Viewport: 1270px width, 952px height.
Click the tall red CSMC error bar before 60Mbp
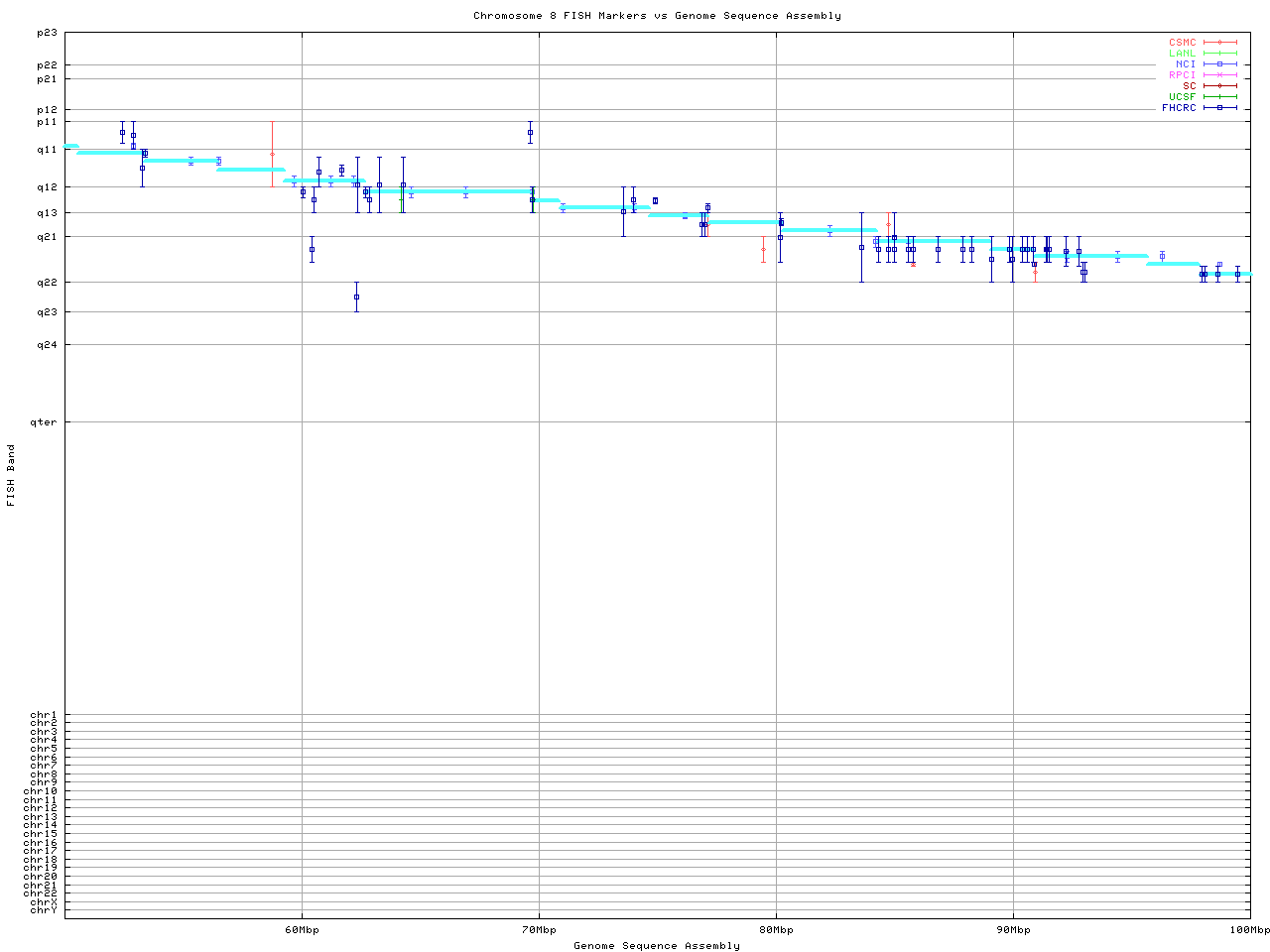pyautogui.click(x=272, y=154)
